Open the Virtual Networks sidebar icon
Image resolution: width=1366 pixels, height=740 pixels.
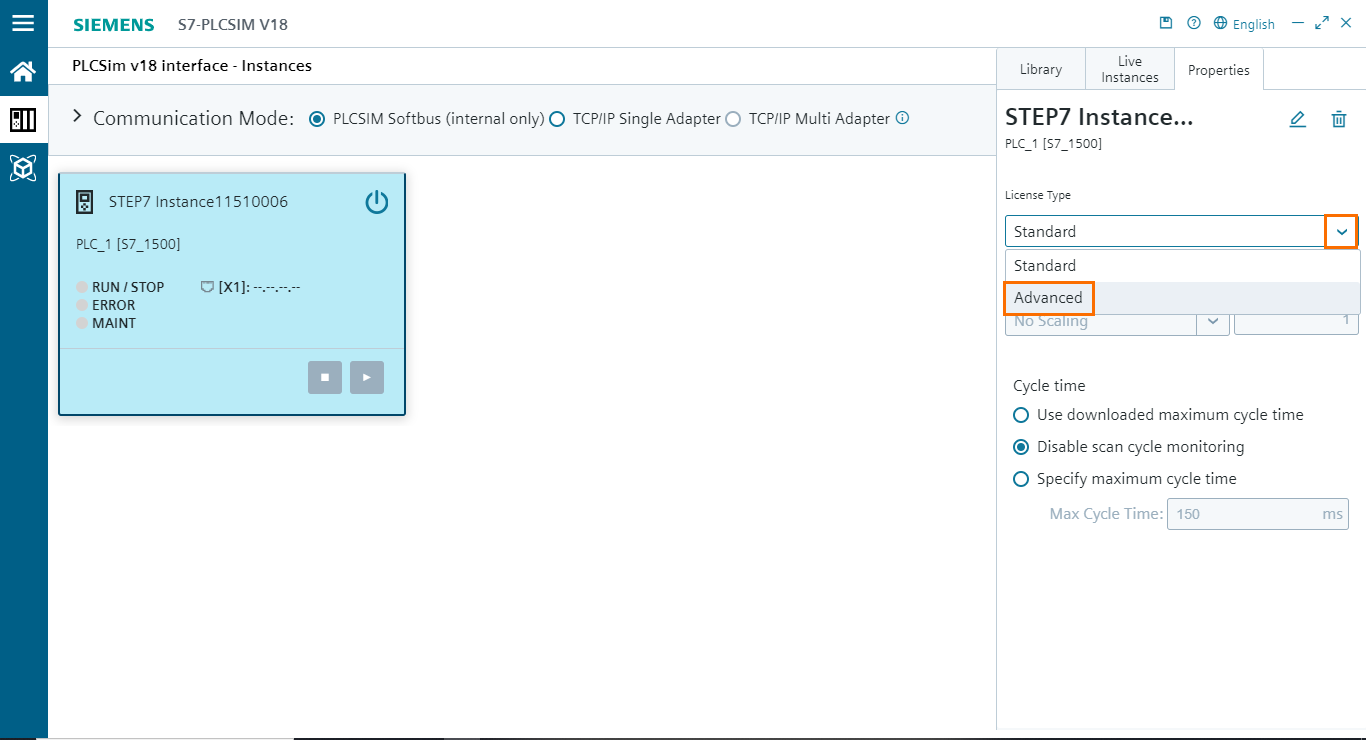click(x=24, y=167)
